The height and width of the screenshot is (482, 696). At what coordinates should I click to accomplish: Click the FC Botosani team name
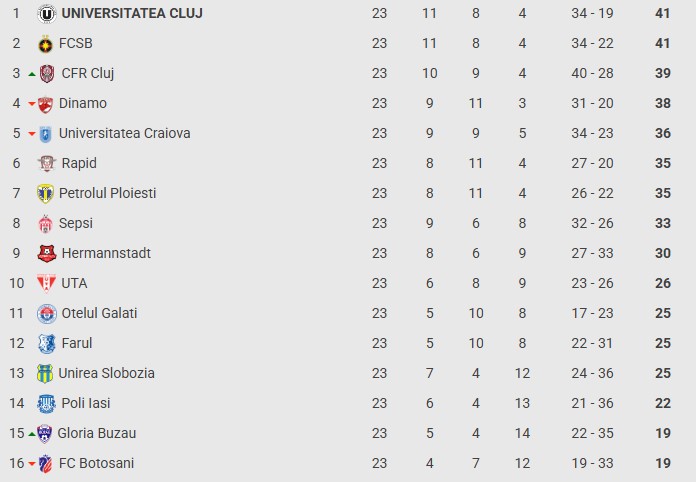96,463
